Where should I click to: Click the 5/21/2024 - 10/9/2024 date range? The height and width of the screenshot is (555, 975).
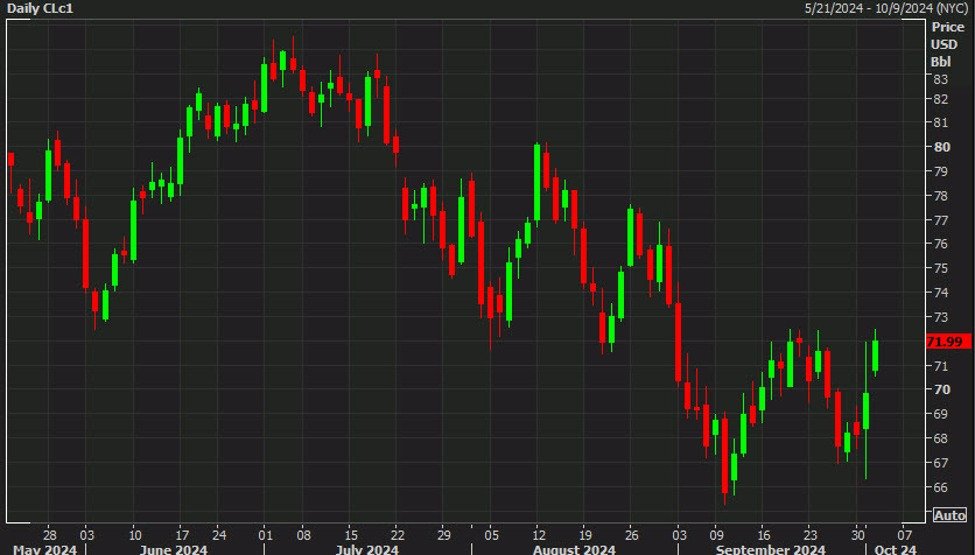coord(886,8)
